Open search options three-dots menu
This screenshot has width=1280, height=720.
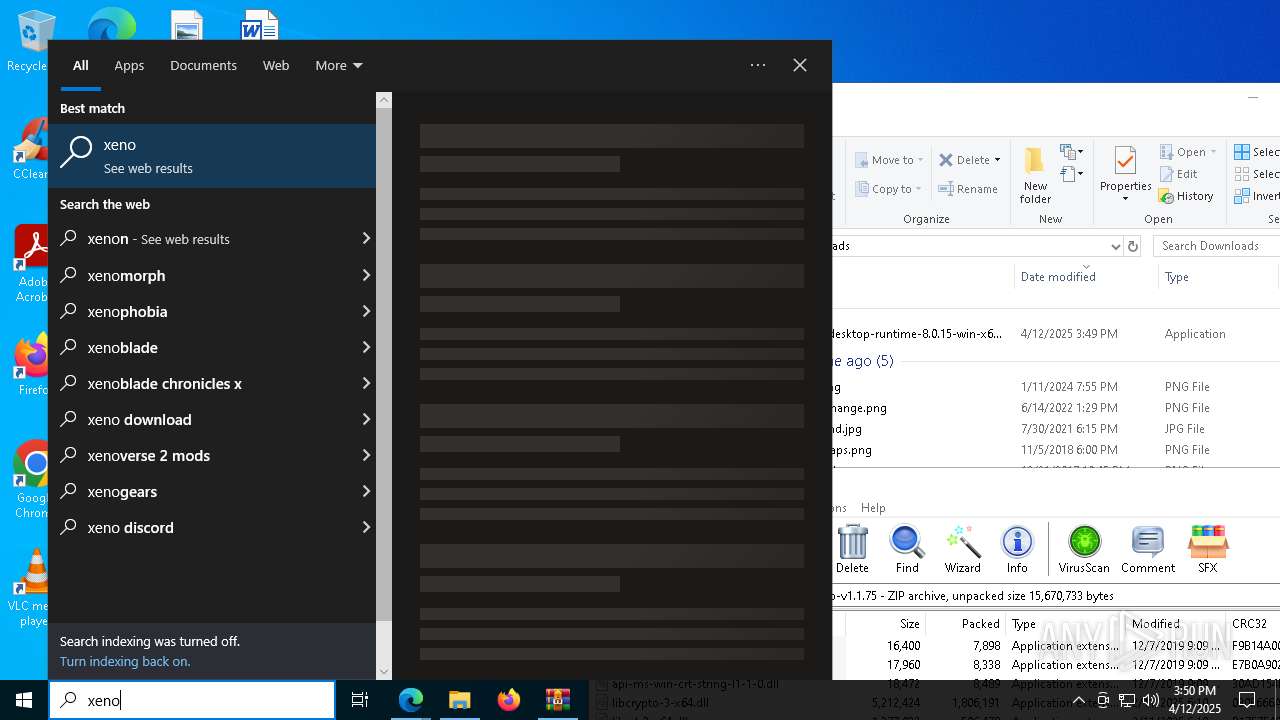758,65
